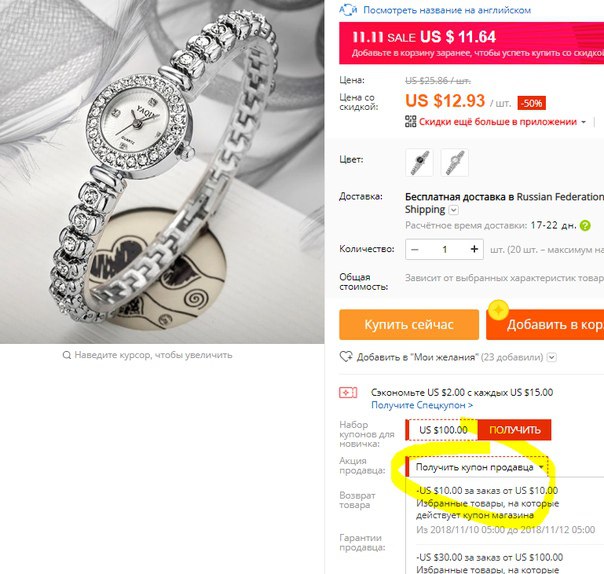
Task: Decrease the quantity with the minus button
Action: (x=415, y=250)
